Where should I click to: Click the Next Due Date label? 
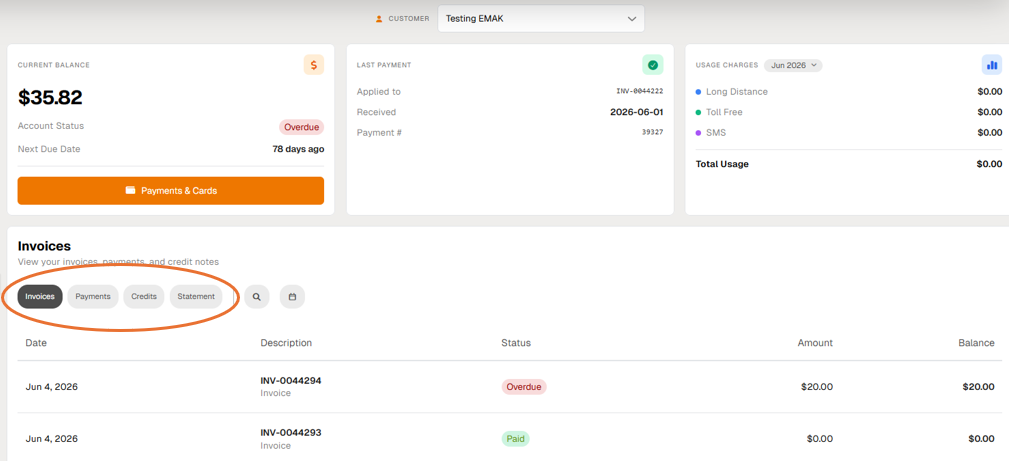coord(49,149)
